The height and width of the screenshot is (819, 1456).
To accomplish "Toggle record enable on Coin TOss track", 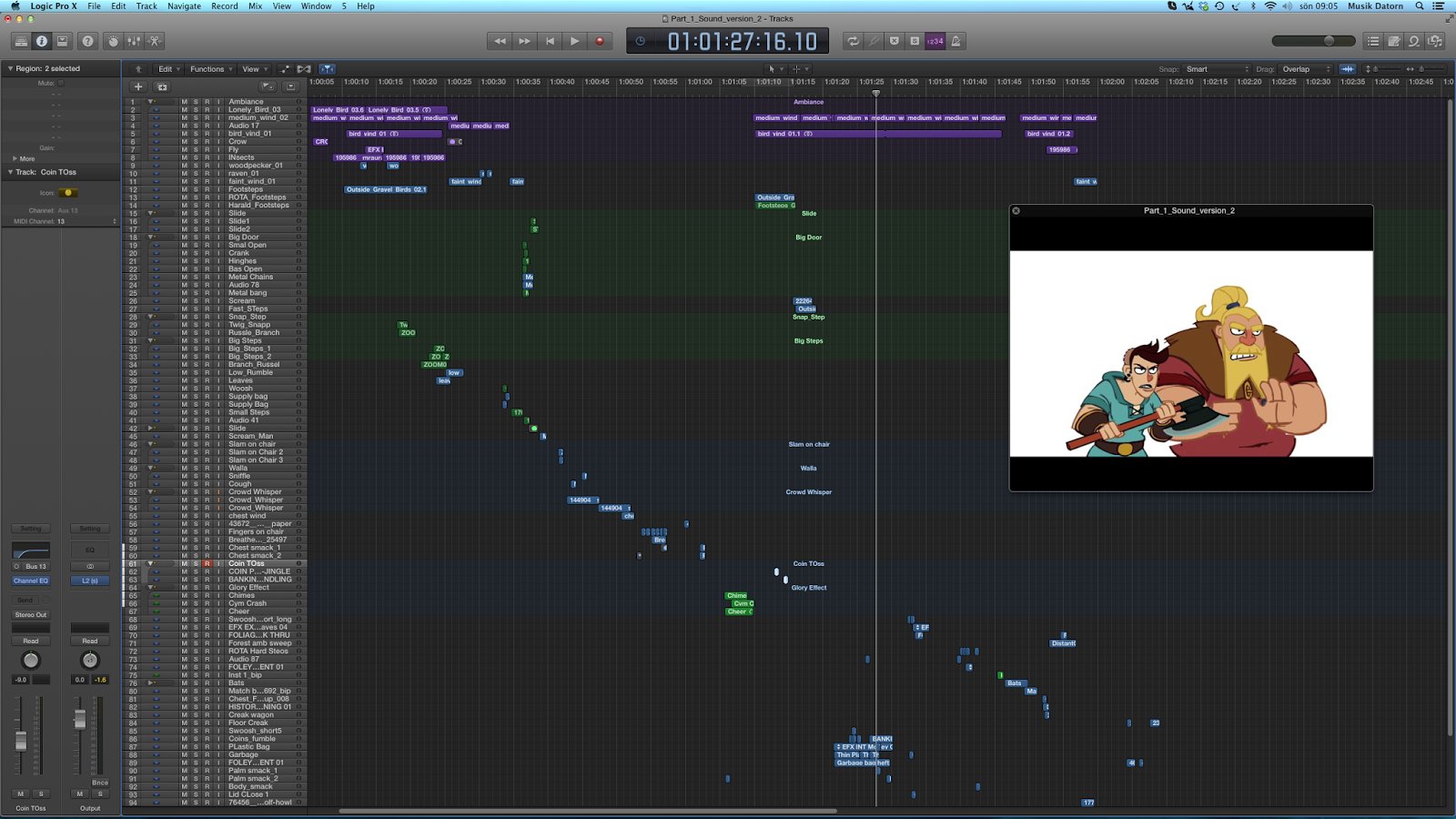I will click(207, 564).
